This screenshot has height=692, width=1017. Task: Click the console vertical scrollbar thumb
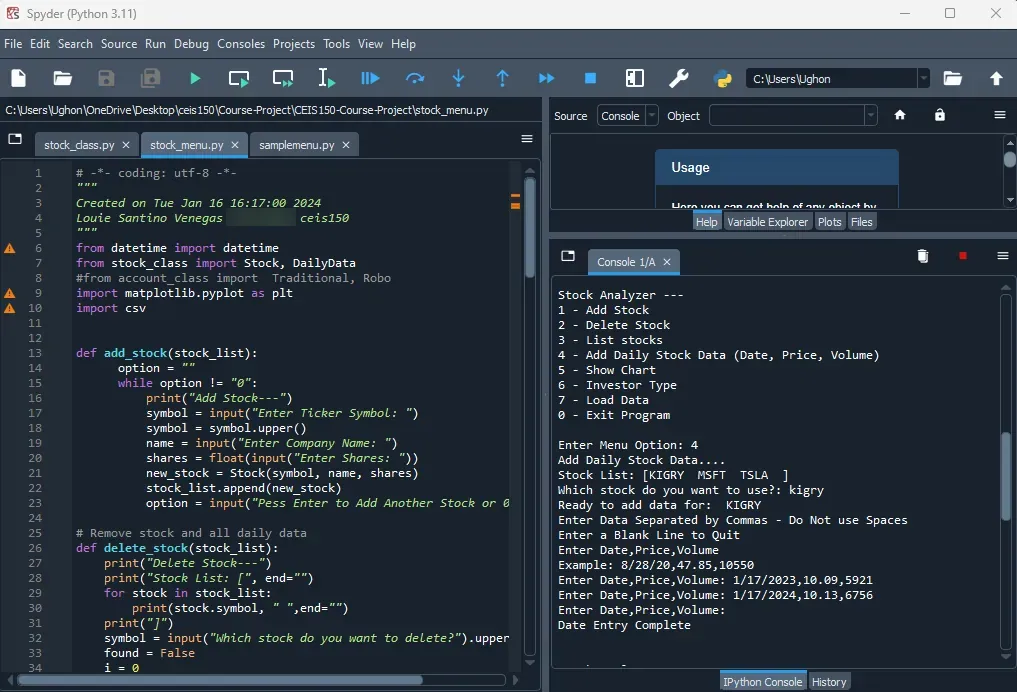point(1006,475)
